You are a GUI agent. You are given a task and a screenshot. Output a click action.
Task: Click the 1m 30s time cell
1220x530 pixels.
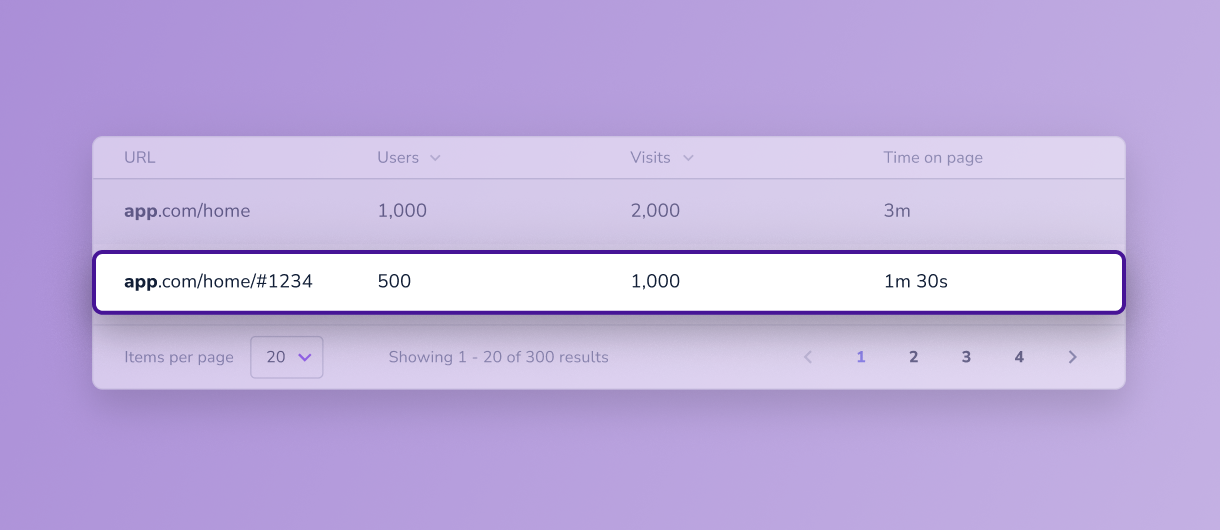[915, 282]
